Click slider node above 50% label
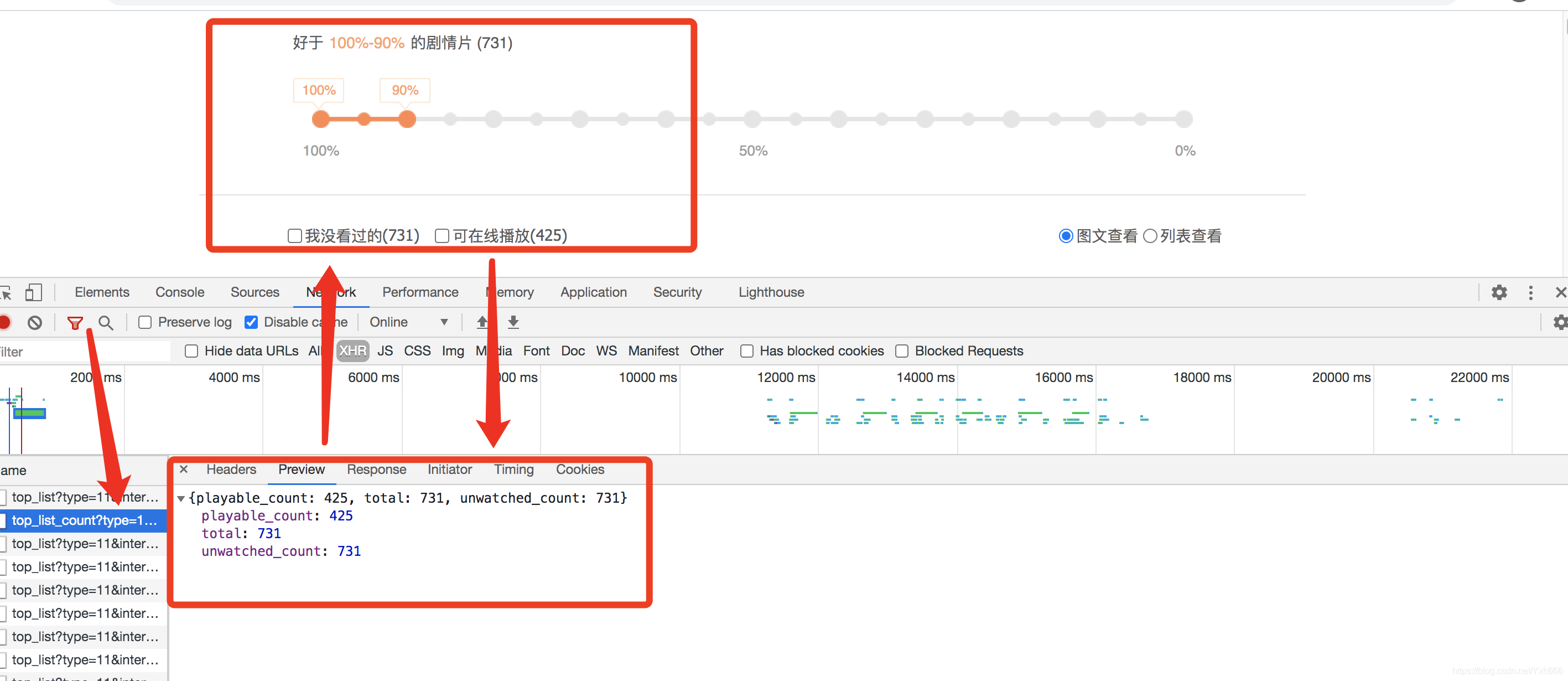The width and height of the screenshot is (1568, 681). 752,120
